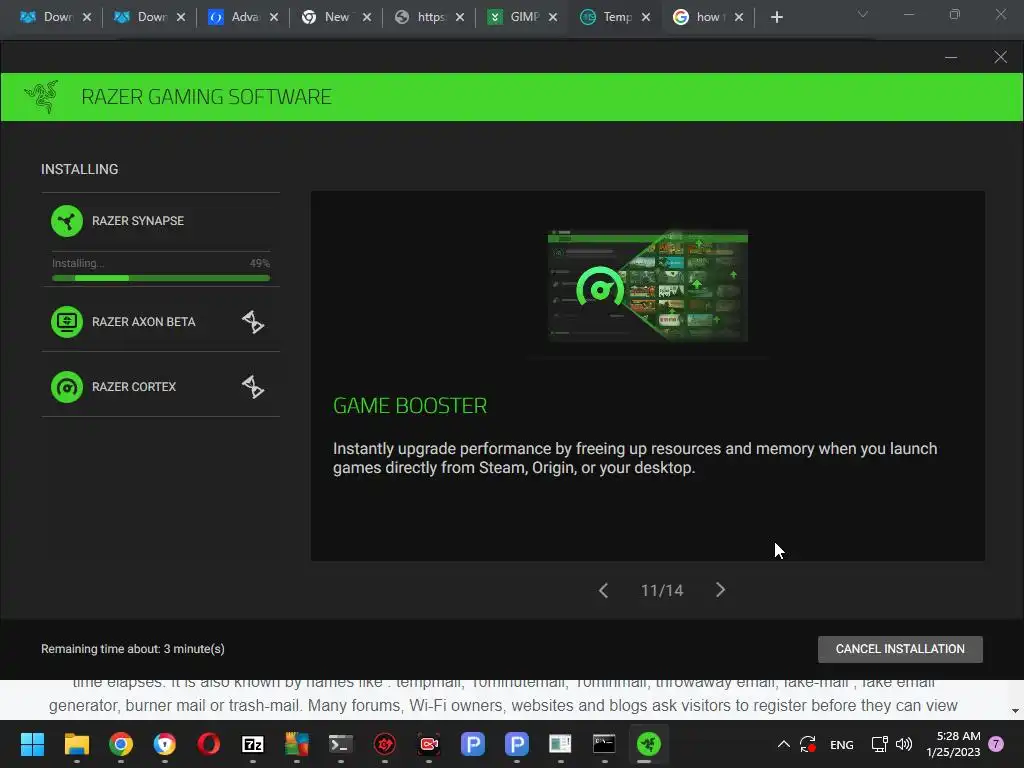This screenshot has width=1024, height=768.
Task: Click the Razer installer taskbar icon
Action: [648, 744]
